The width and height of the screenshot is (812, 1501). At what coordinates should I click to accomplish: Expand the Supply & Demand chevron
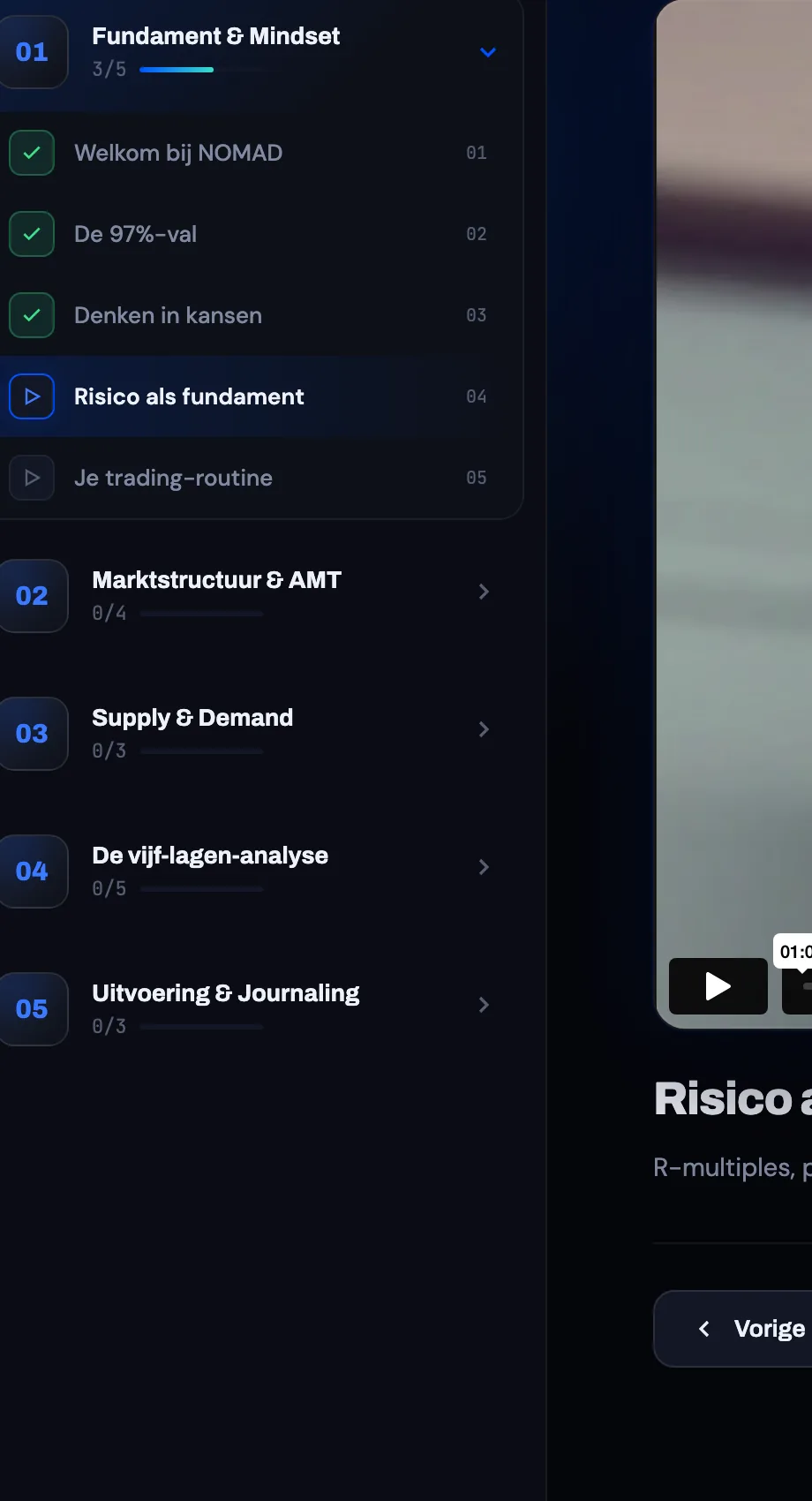click(484, 729)
